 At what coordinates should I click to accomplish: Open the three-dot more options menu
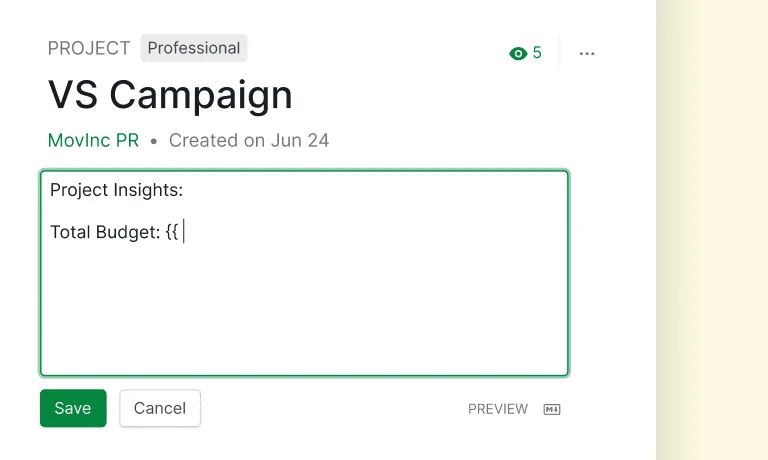coord(587,53)
